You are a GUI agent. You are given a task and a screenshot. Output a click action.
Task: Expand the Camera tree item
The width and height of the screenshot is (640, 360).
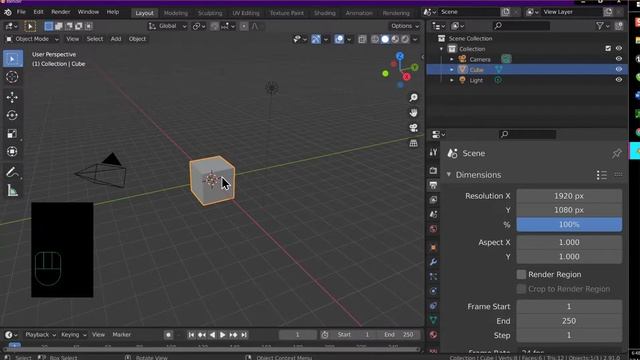(x=451, y=59)
